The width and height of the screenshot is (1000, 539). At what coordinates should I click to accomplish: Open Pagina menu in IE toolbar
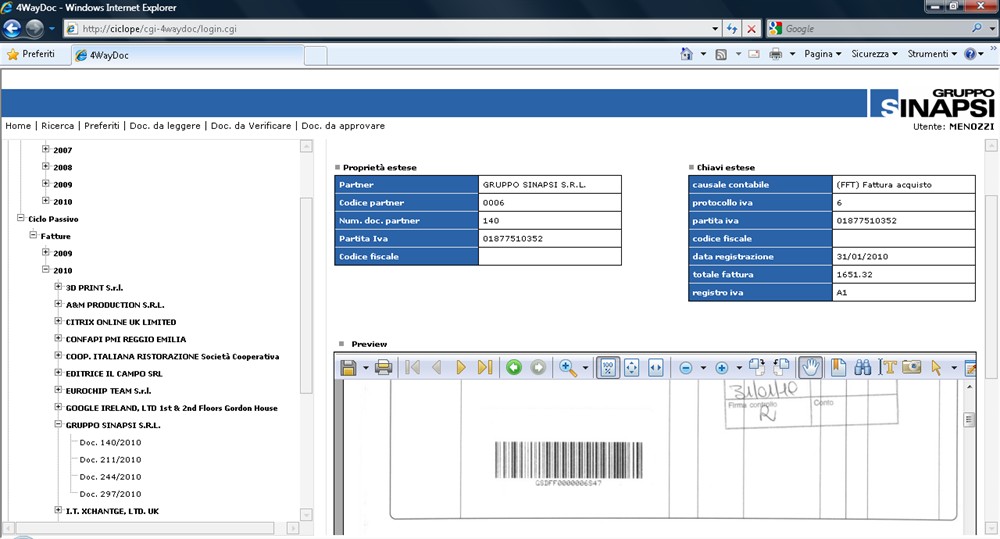point(823,54)
